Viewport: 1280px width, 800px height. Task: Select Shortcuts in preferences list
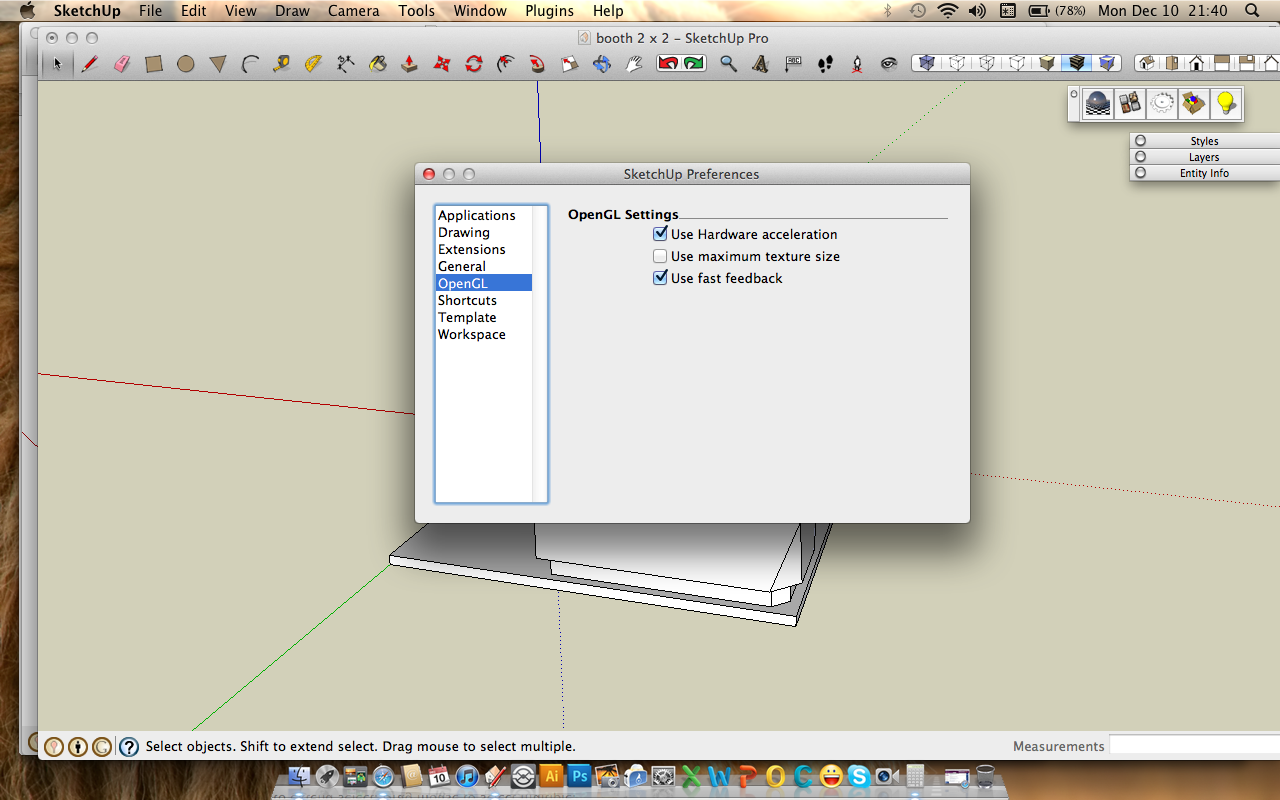point(467,300)
